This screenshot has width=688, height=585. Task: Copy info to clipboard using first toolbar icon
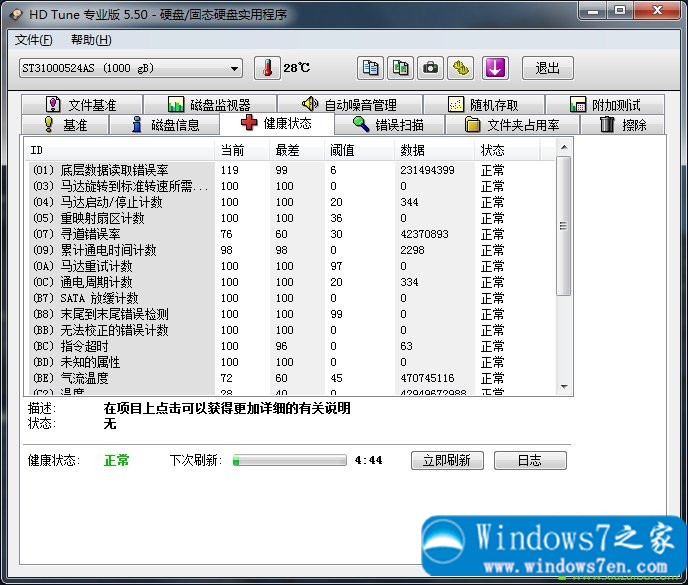[x=371, y=68]
